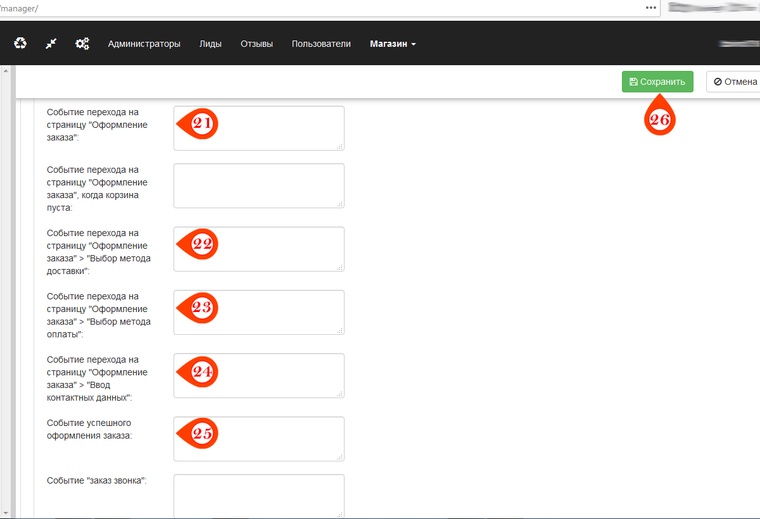Click the 'заказ звонка' event textarea
The height and width of the screenshot is (519, 760).
pos(258,495)
